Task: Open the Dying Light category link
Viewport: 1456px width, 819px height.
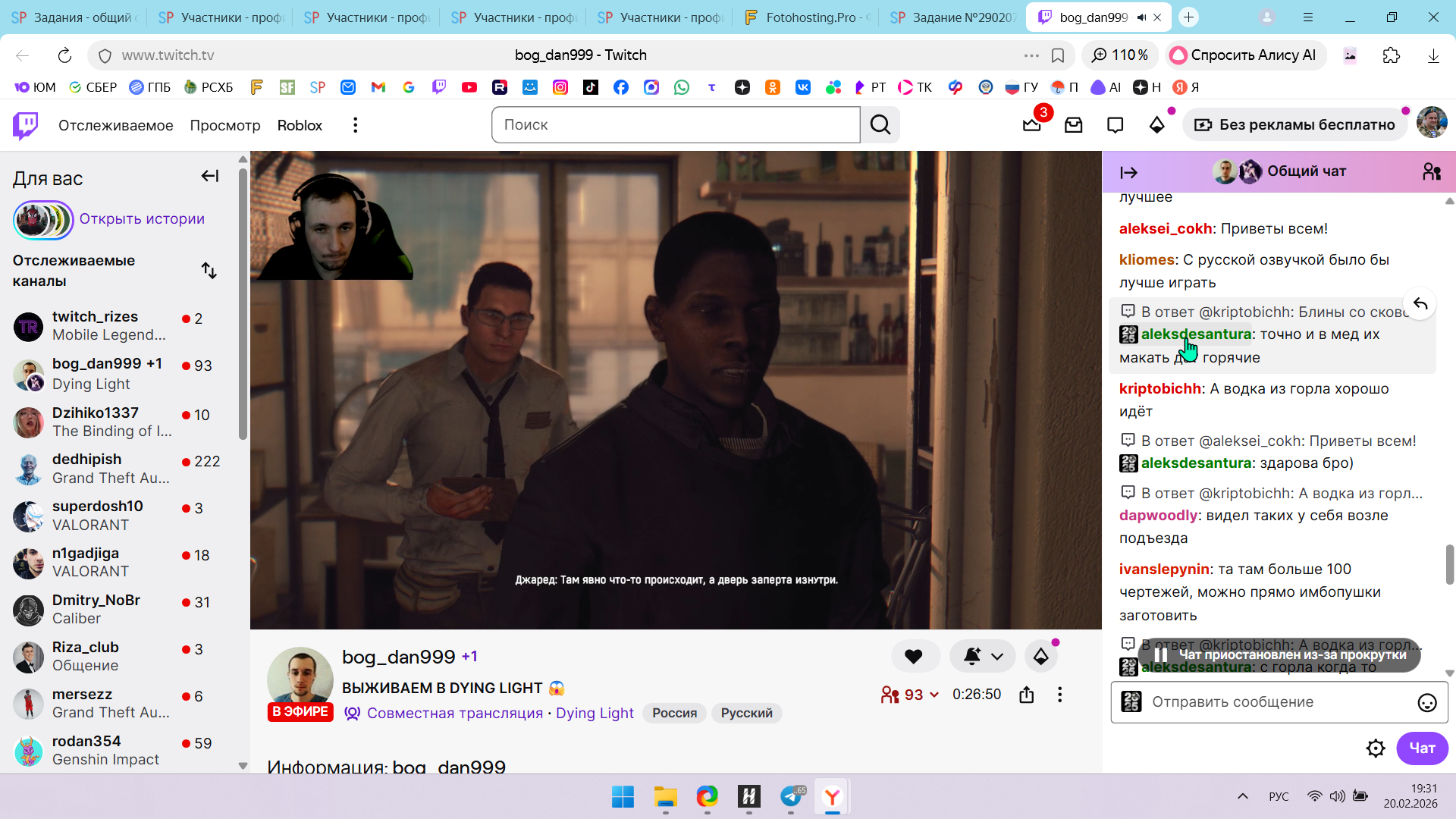Action: click(x=595, y=714)
